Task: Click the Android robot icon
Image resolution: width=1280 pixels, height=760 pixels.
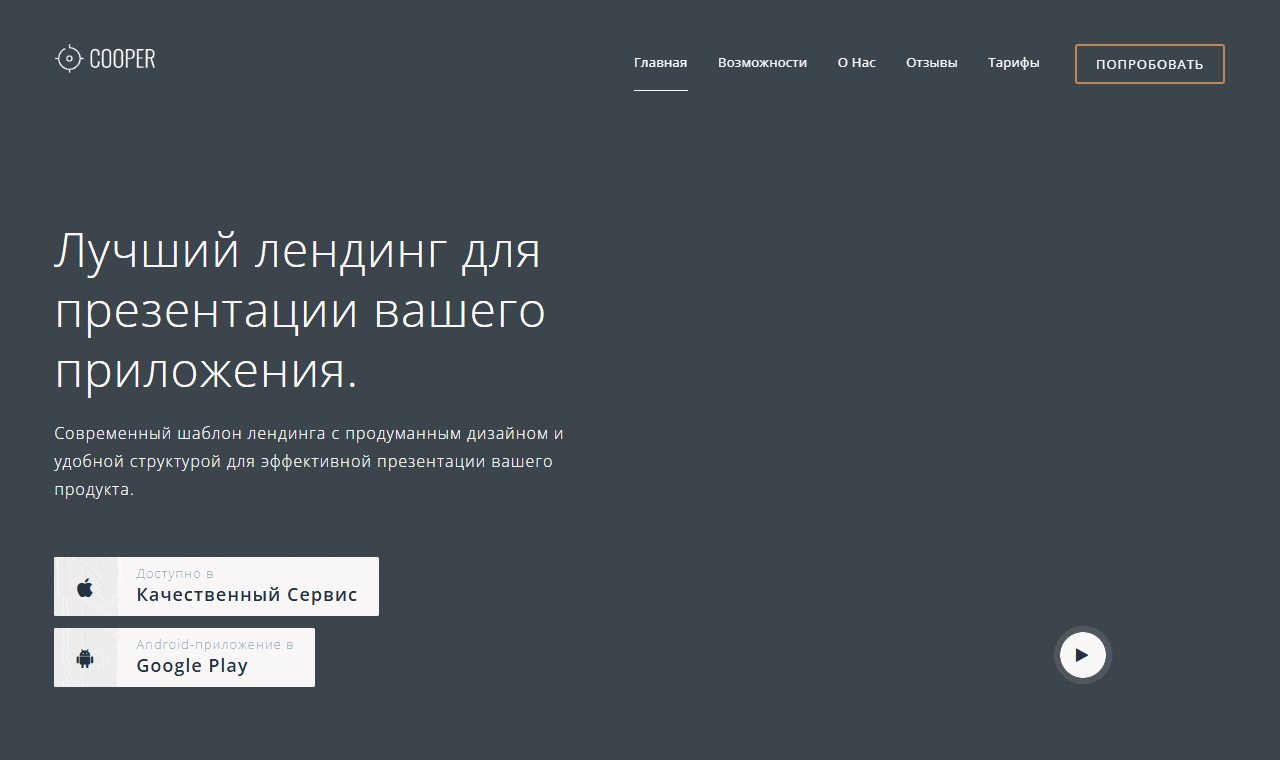Action: pos(85,658)
